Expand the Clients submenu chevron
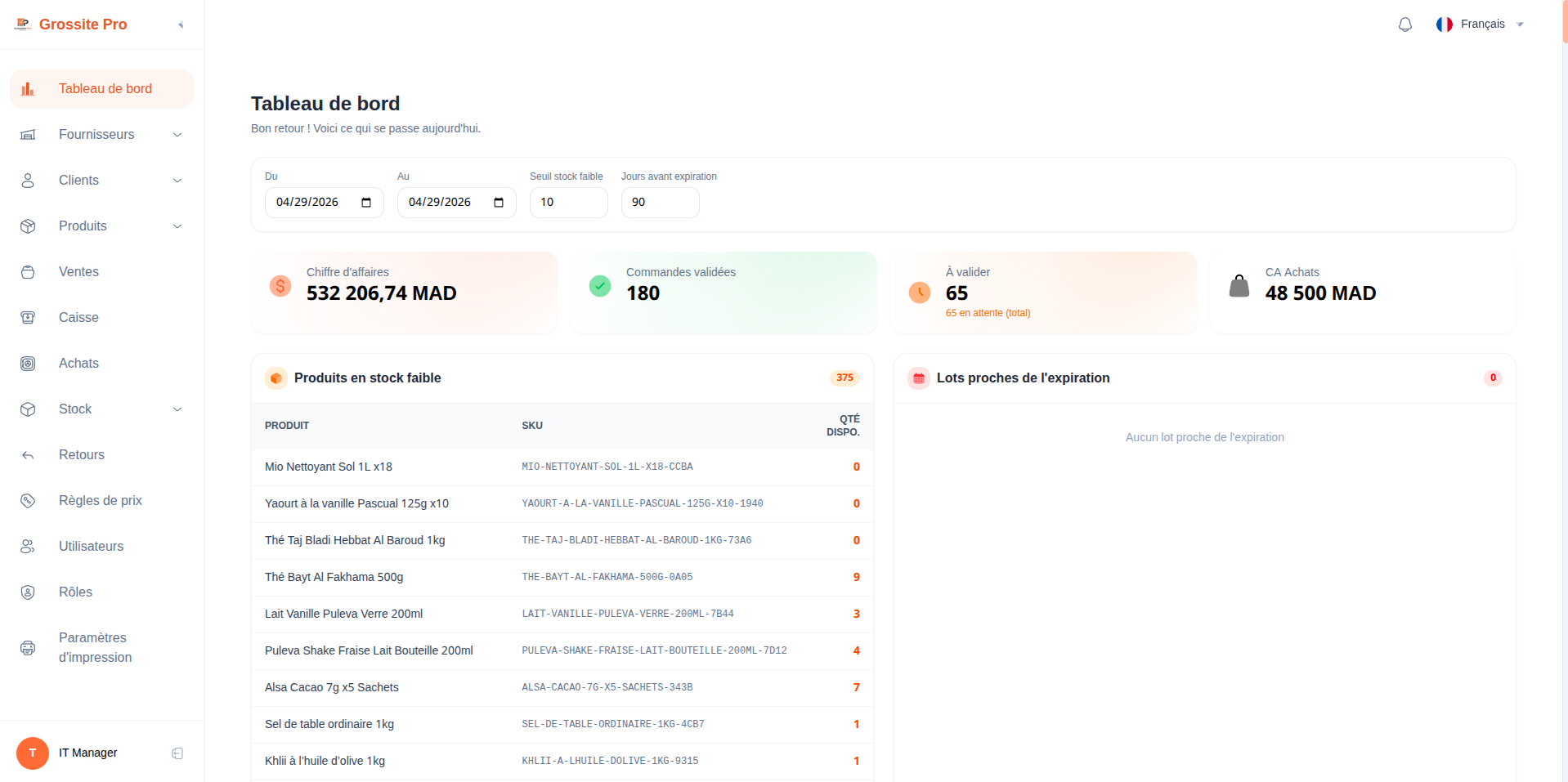The height and width of the screenshot is (782, 1568). tap(177, 181)
